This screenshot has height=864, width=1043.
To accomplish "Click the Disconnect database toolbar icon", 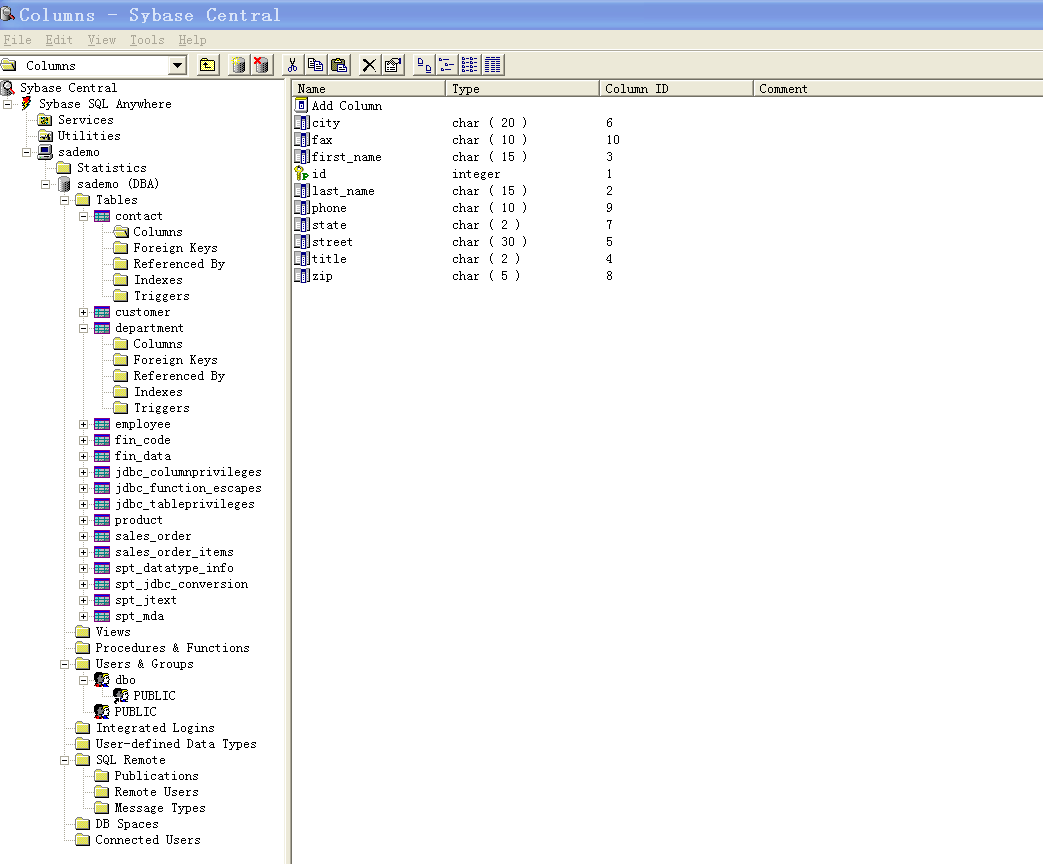I will point(261,65).
